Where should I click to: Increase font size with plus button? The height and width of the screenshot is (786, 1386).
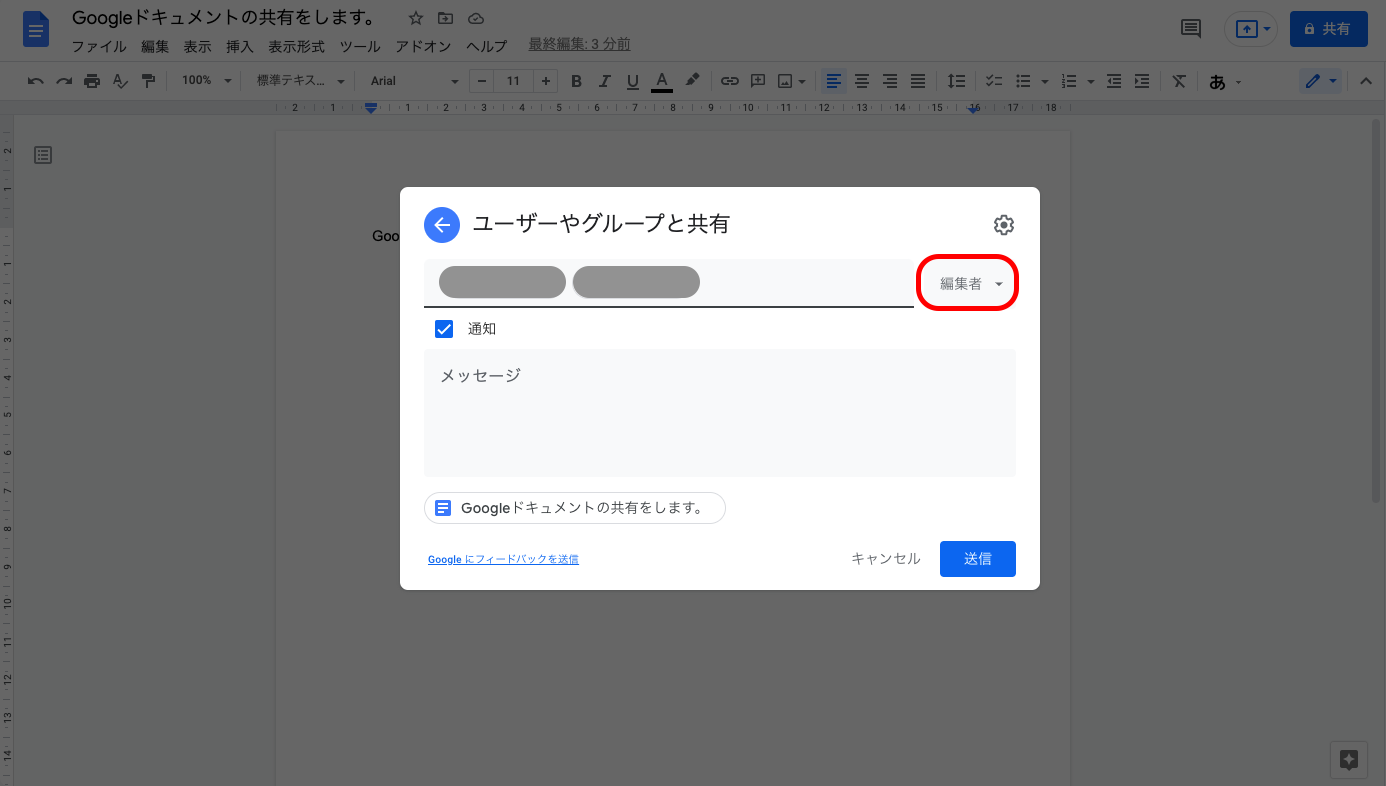tap(545, 81)
